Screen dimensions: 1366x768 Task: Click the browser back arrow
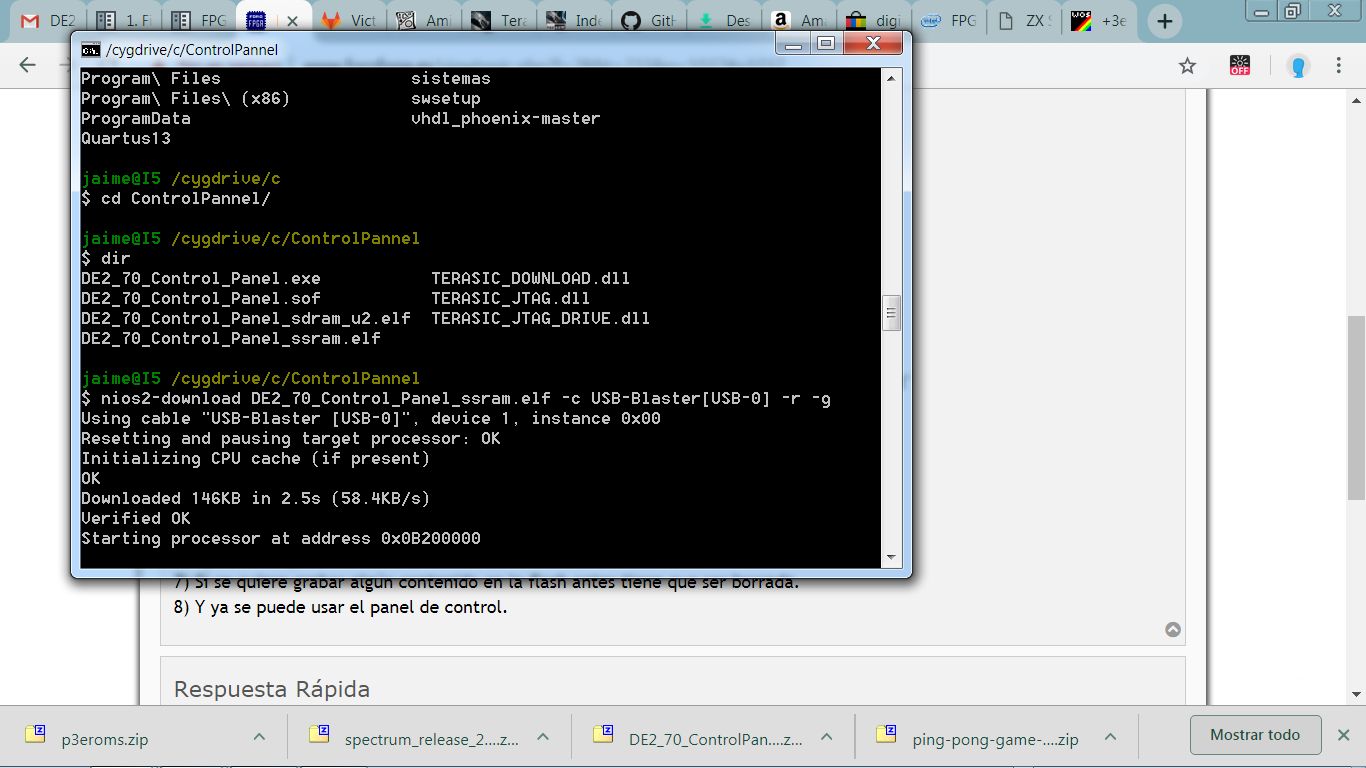click(27, 66)
